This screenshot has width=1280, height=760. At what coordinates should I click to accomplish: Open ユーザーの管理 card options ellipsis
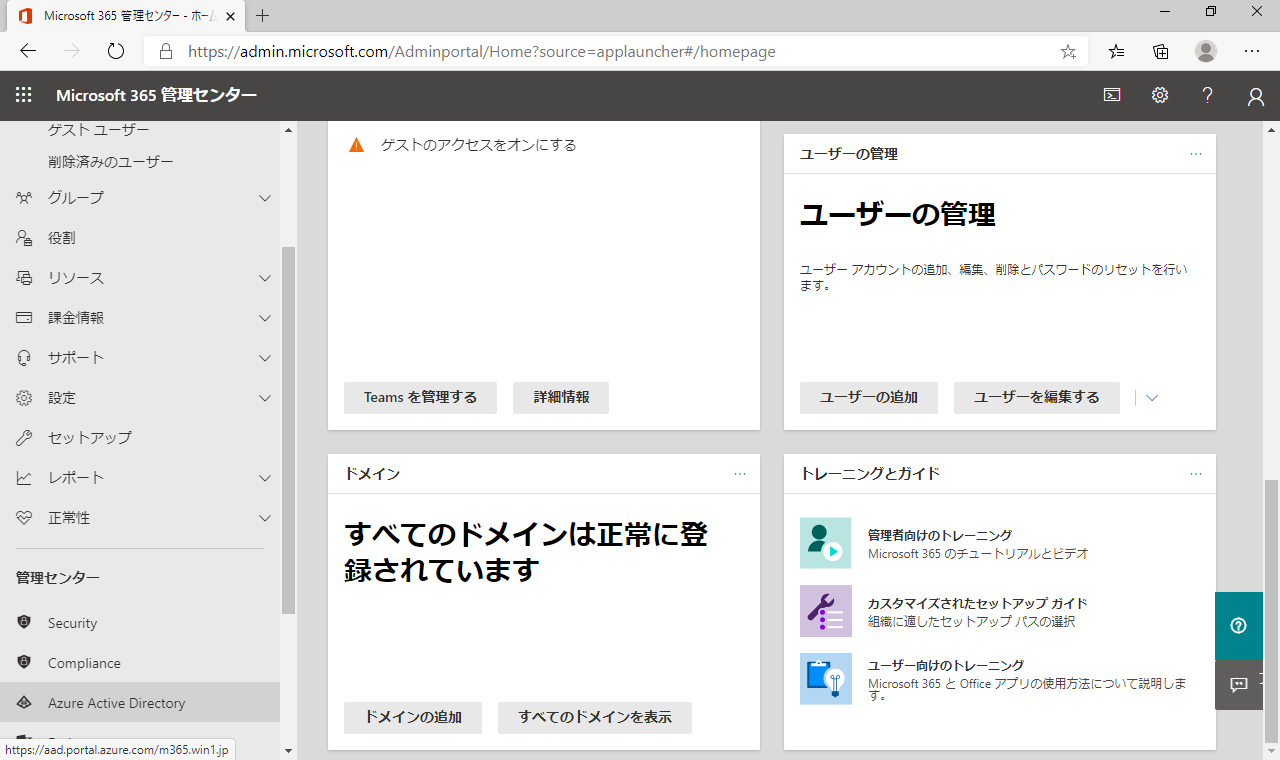click(1196, 154)
